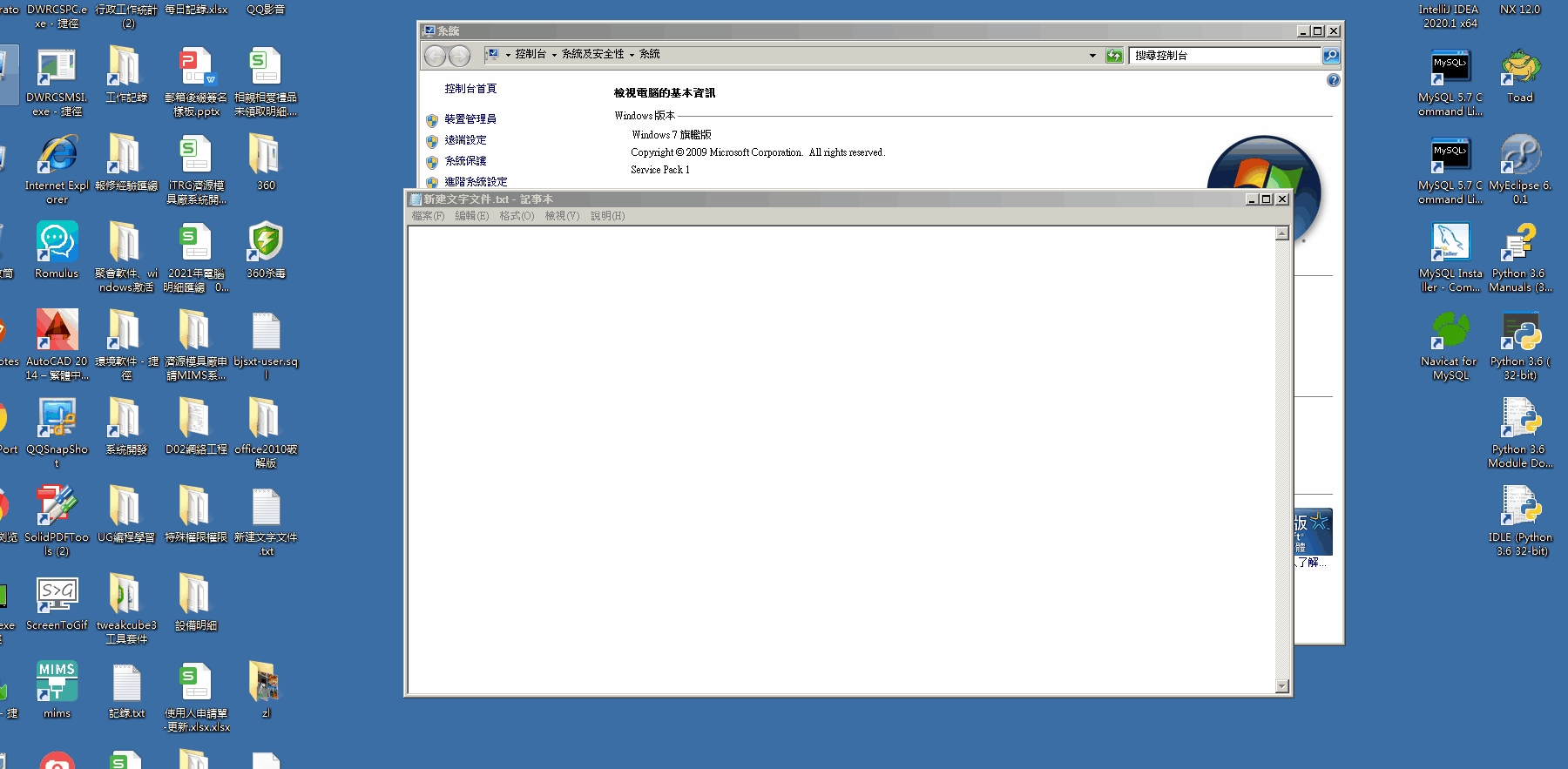The image size is (1568, 769).
Task: Select the Python 3.6 (32-bit) icon
Action: (1520, 346)
